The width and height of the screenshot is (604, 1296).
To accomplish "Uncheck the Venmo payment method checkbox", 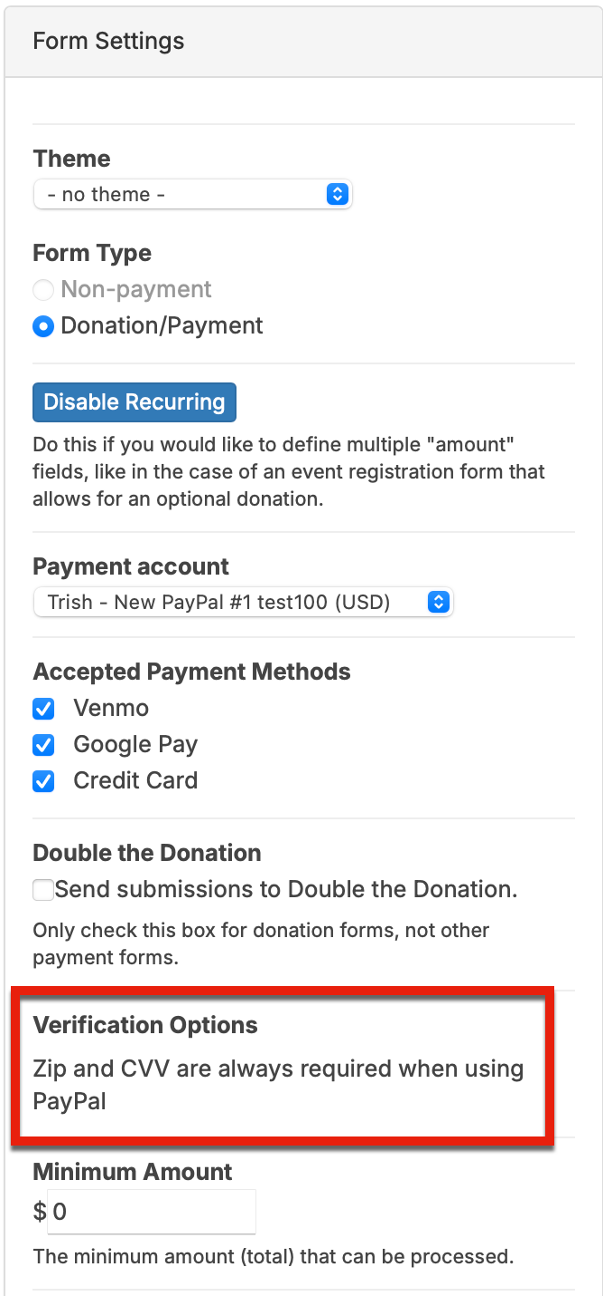I will [44, 709].
